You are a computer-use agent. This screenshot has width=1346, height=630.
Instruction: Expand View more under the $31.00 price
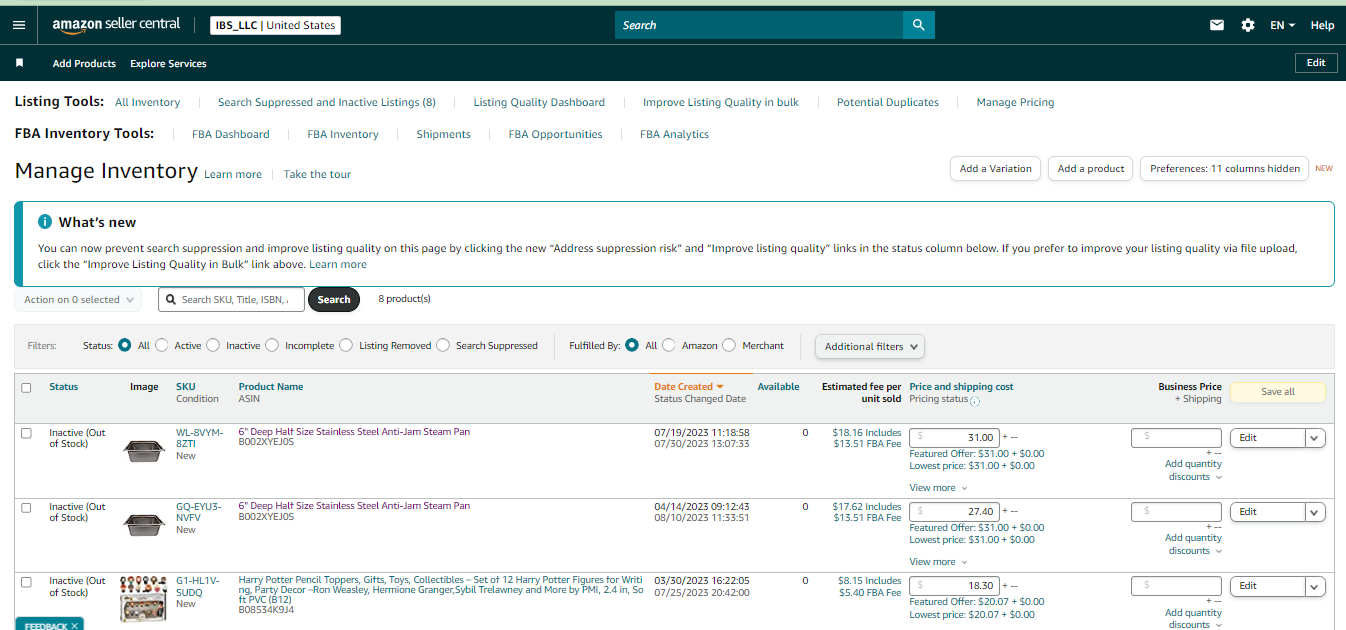pos(938,488)
